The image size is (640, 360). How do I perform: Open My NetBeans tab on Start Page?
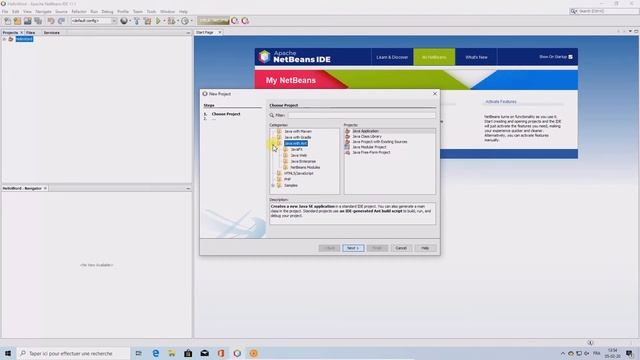434,57
